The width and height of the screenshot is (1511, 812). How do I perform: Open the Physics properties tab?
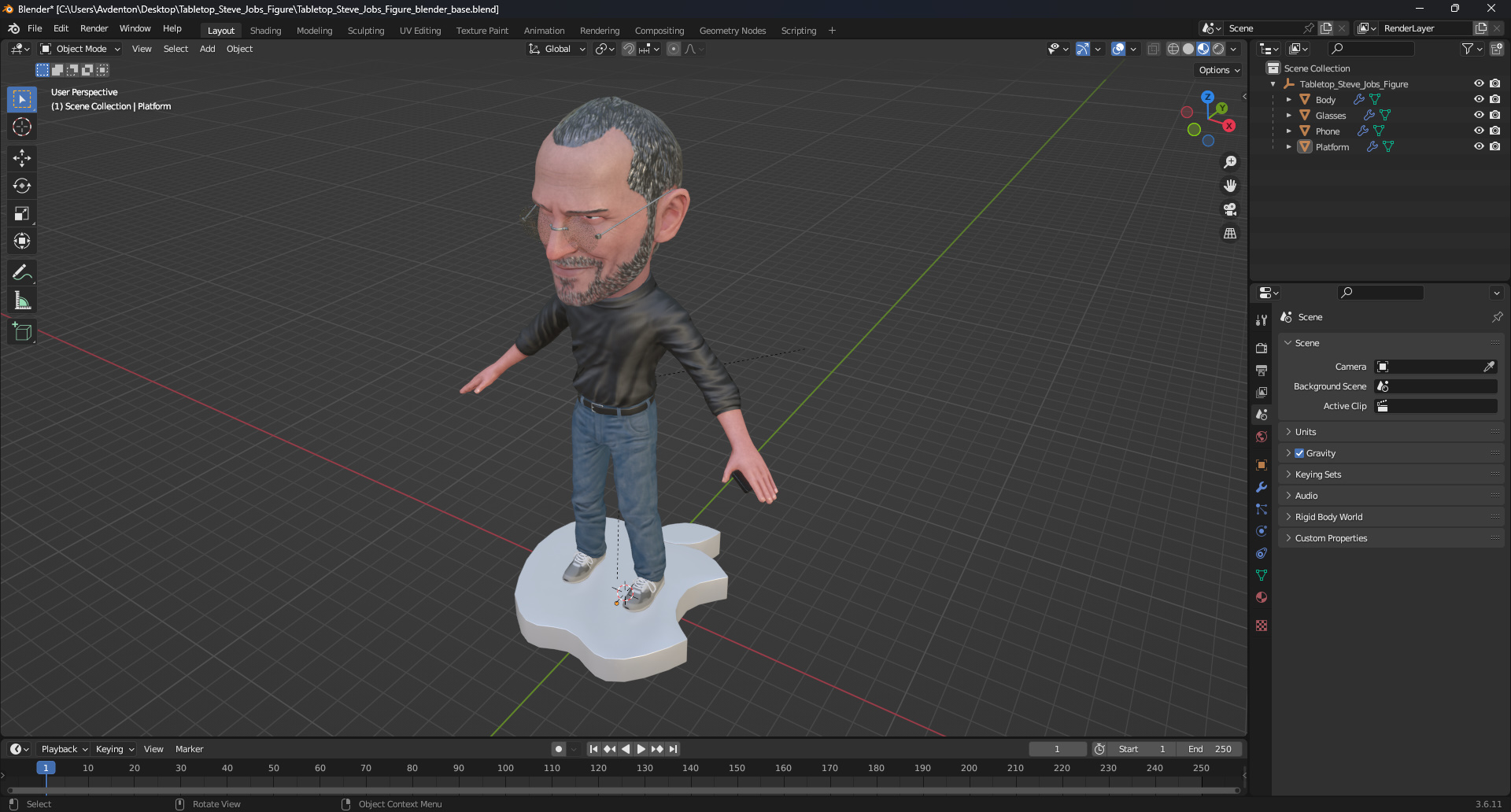point(1262,531)
